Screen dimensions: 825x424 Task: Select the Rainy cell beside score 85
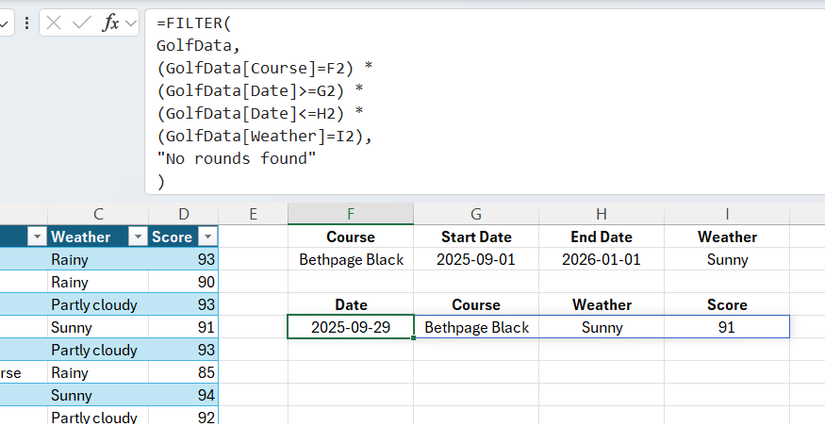(98, 372)
